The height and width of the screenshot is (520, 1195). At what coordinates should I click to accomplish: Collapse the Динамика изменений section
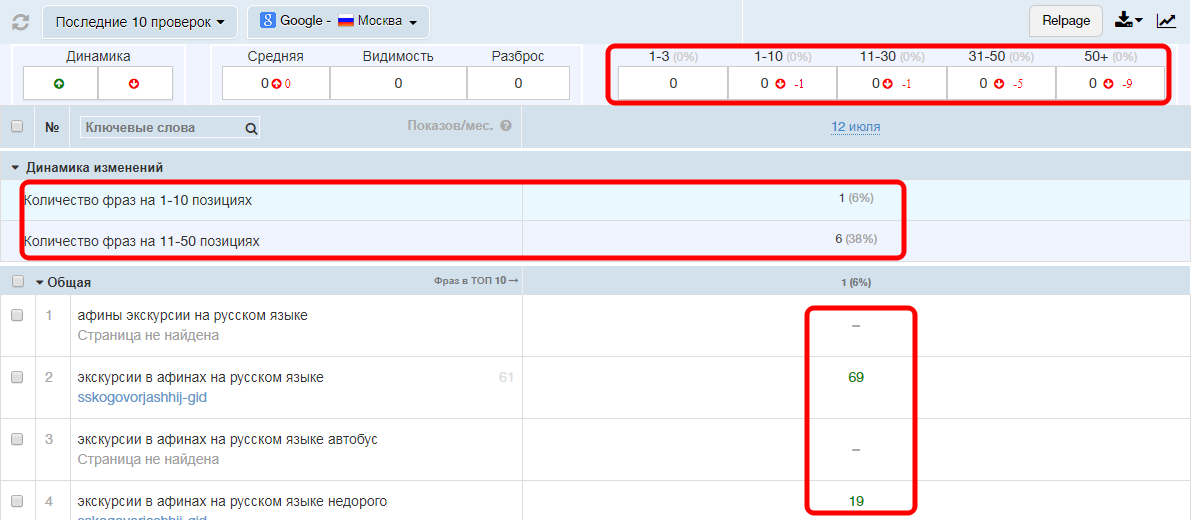[16, 168]
